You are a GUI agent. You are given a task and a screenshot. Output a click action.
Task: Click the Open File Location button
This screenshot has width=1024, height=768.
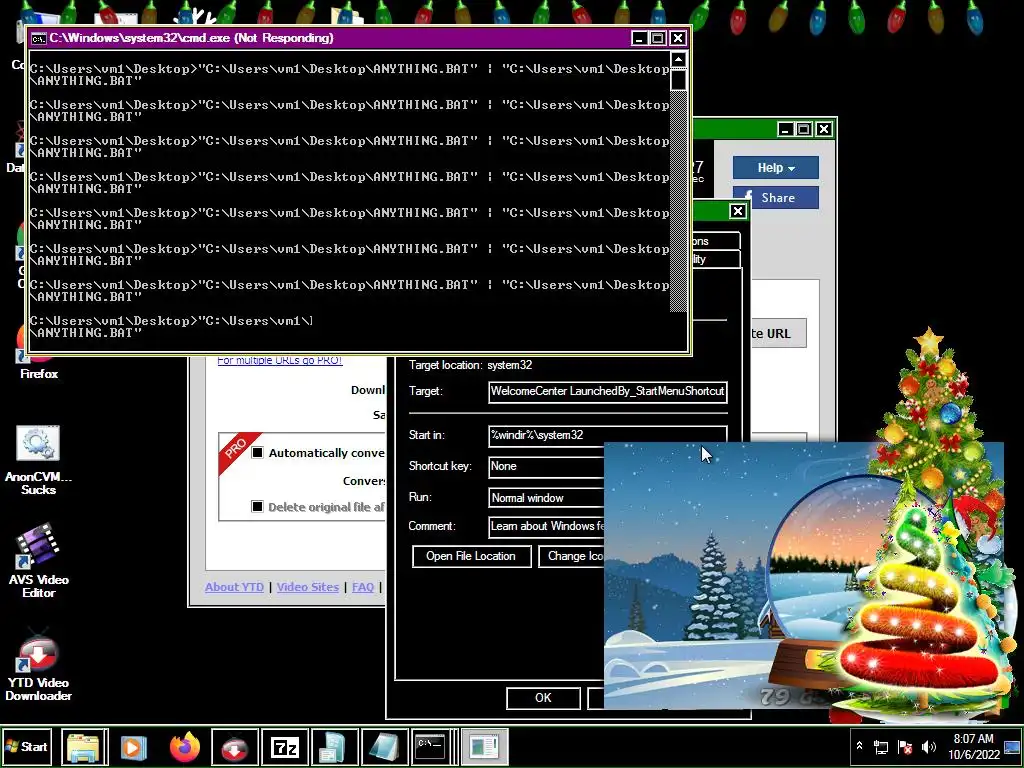[471, 556]
